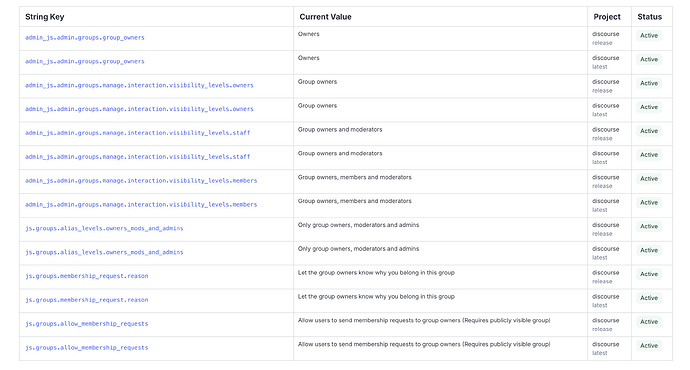
Task: Select 'Let the group owners know' release value
Action: 376,272
